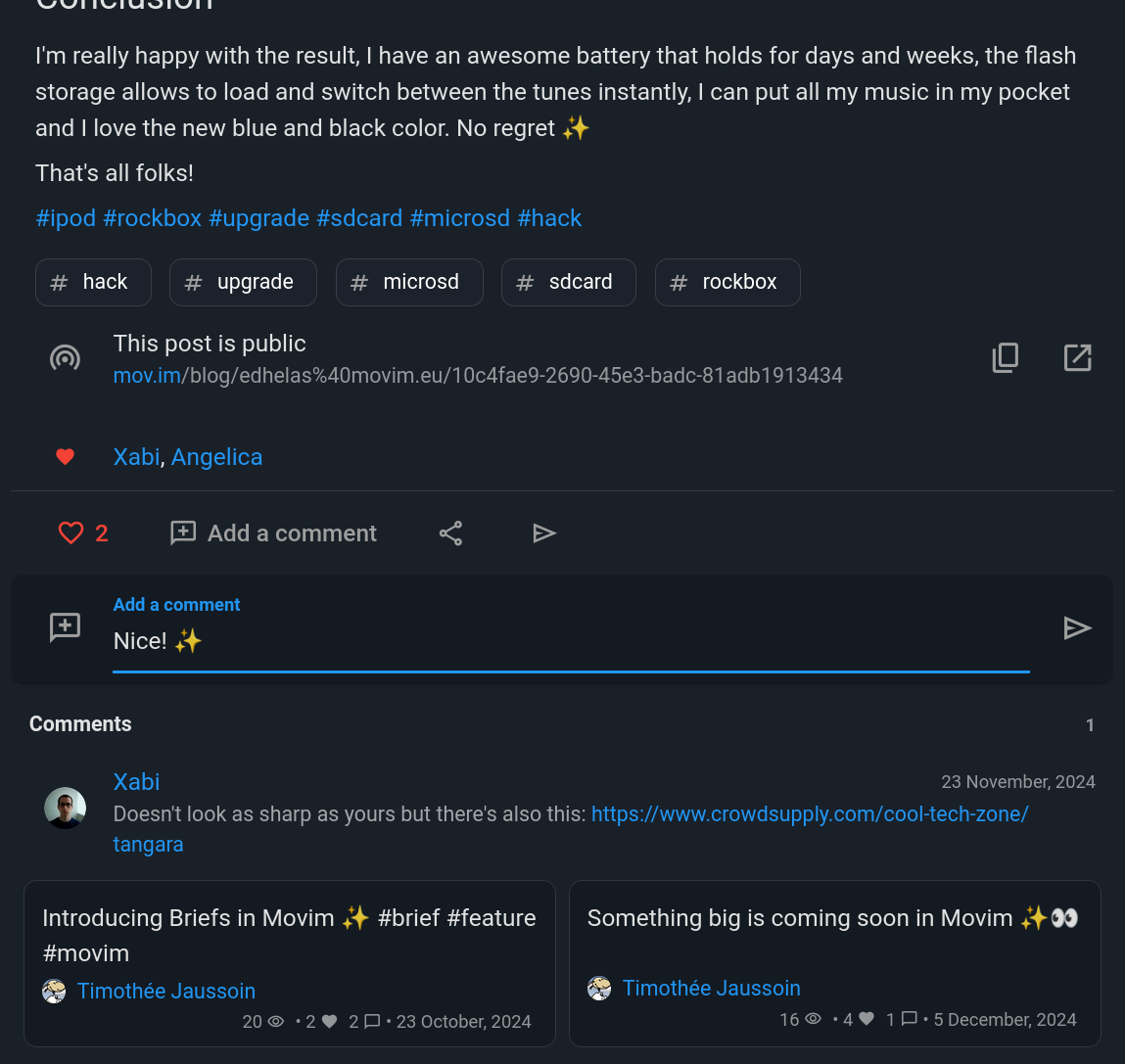Image resolution: width=1125 pixels, height=1064 pixels.
Task: Click the share icon below the post
Action: pos(450,532)
